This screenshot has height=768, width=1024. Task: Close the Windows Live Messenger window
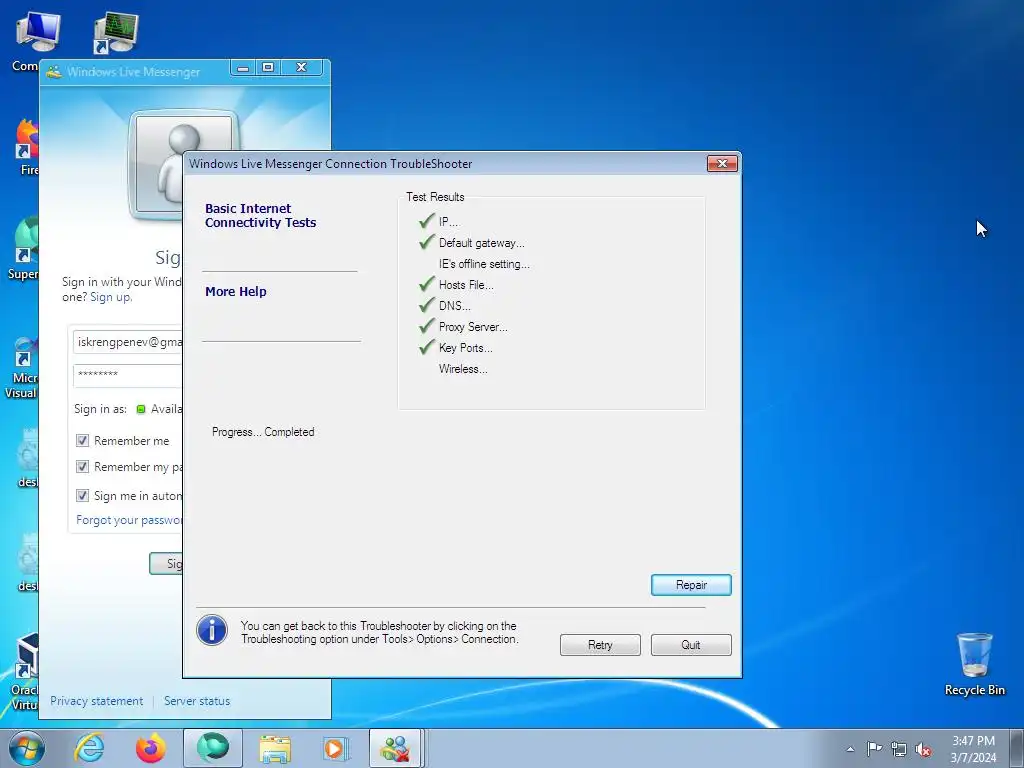click(x=301, y=67)
